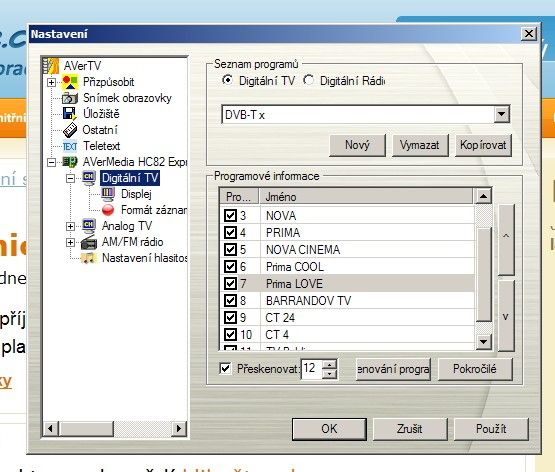Uncheck channel 10 CT 4 checkbox
Image resolution: width=555 pixels, height=472 pixels.
[230, 334]
